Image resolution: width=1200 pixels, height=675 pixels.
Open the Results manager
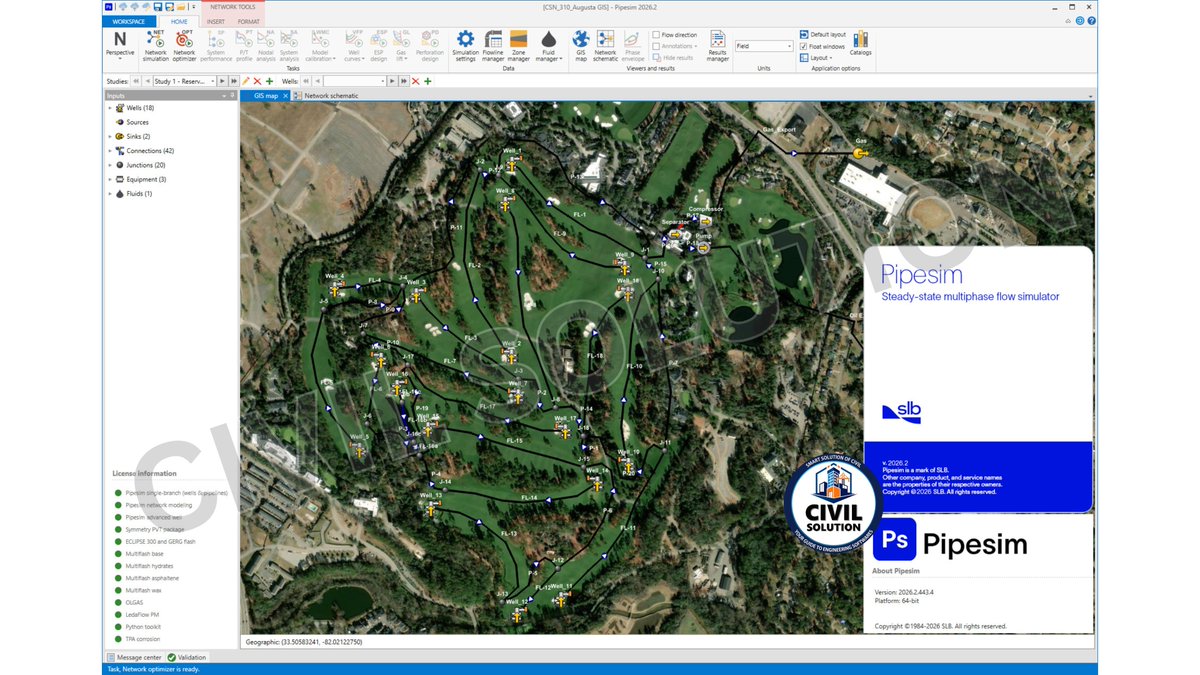coord(718,44)
